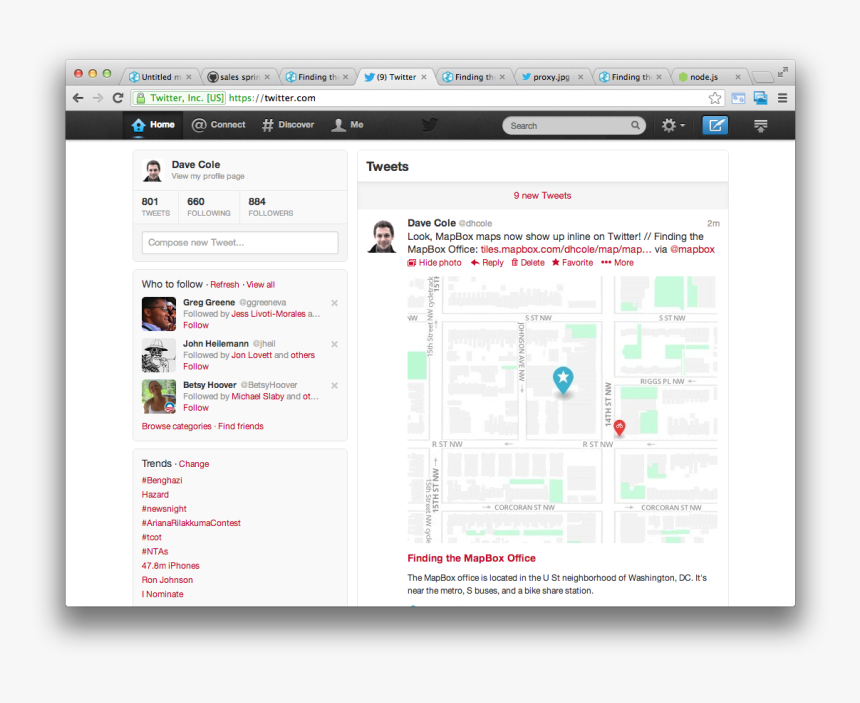Image resolution: width=860 pixels, height=703 pixels.
Task: Refresh the Who to follow list
Action: point(224,285)
